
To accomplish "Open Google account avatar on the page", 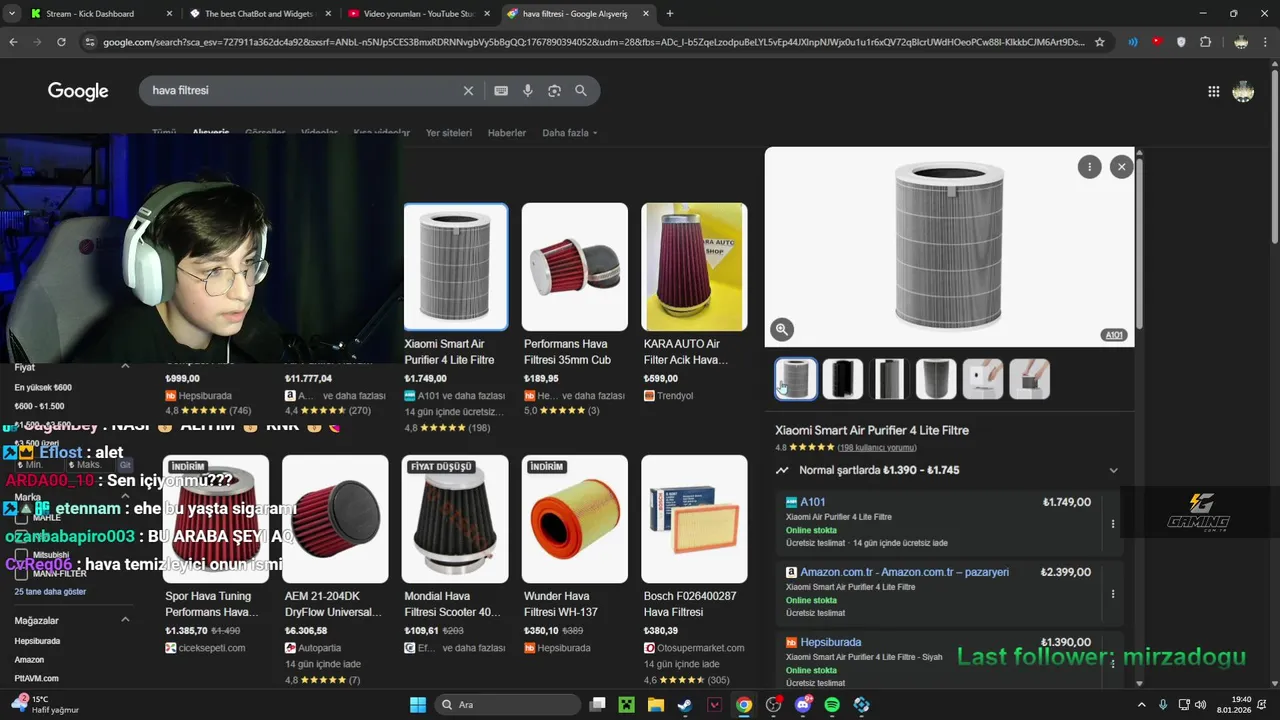I will pyautogui.click(x=1243, y=91).
